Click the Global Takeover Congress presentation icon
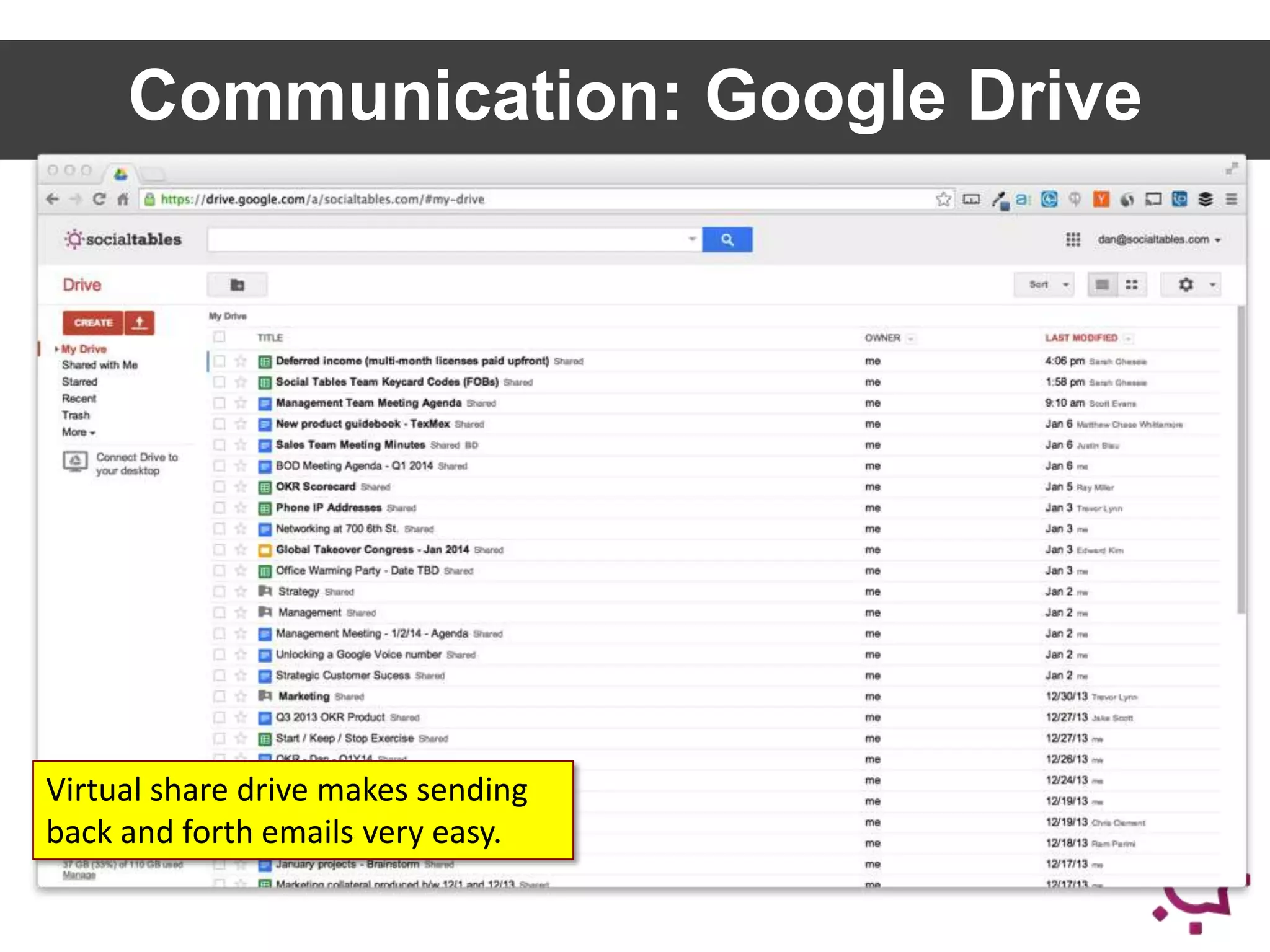1270x952 pixels. [x=265, y=550]
